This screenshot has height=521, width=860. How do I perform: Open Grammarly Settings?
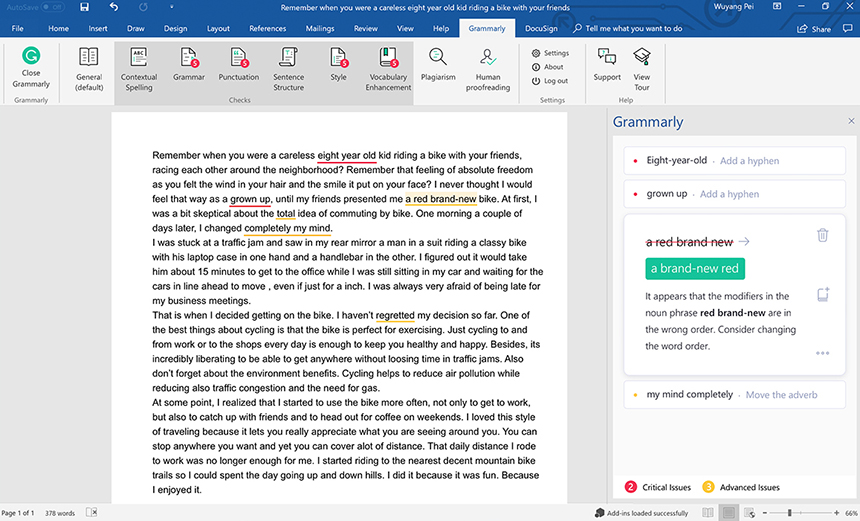point(550,53)
